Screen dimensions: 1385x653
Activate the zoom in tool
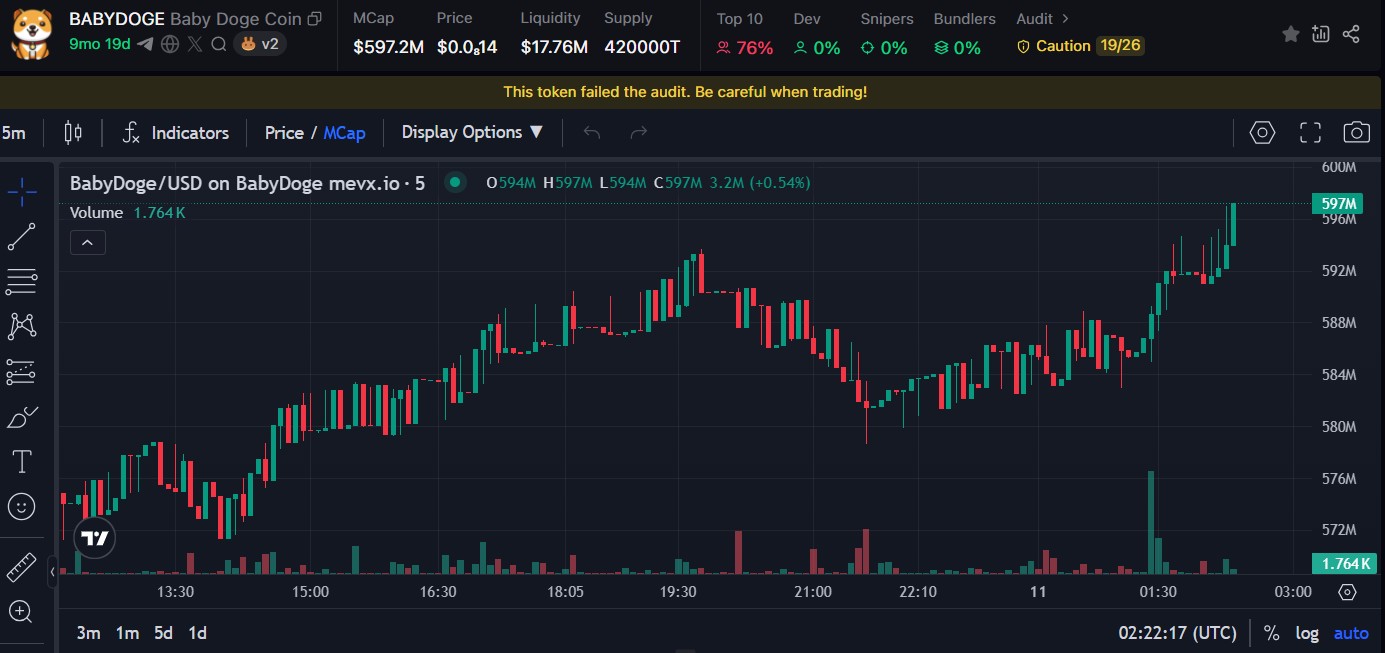(21, 611)
